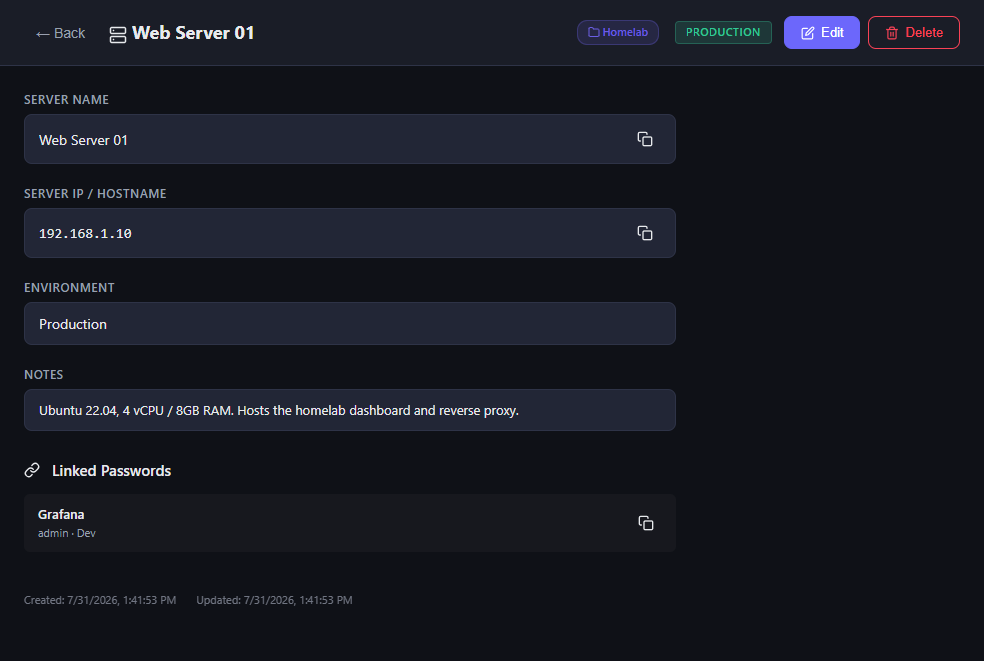Click the SERVER IP / HOSTNAME label

(95, 194)
